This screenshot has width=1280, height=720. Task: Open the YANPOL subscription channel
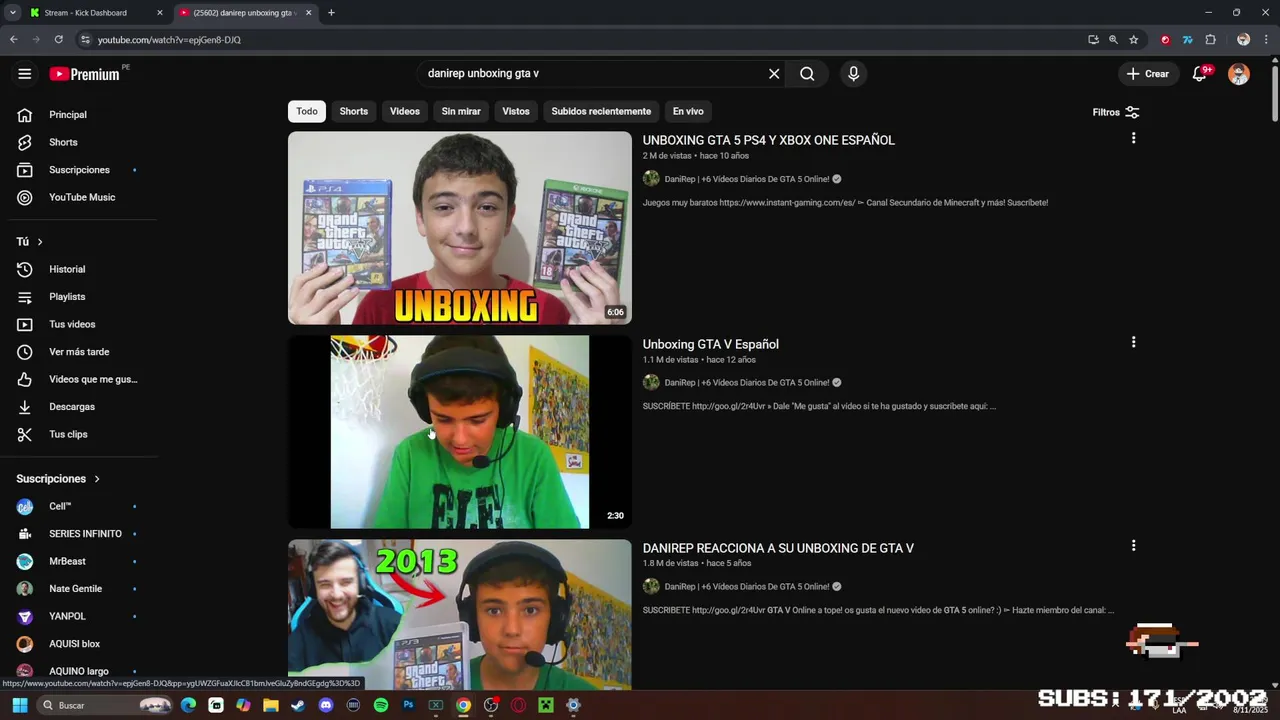pos(67,617)
